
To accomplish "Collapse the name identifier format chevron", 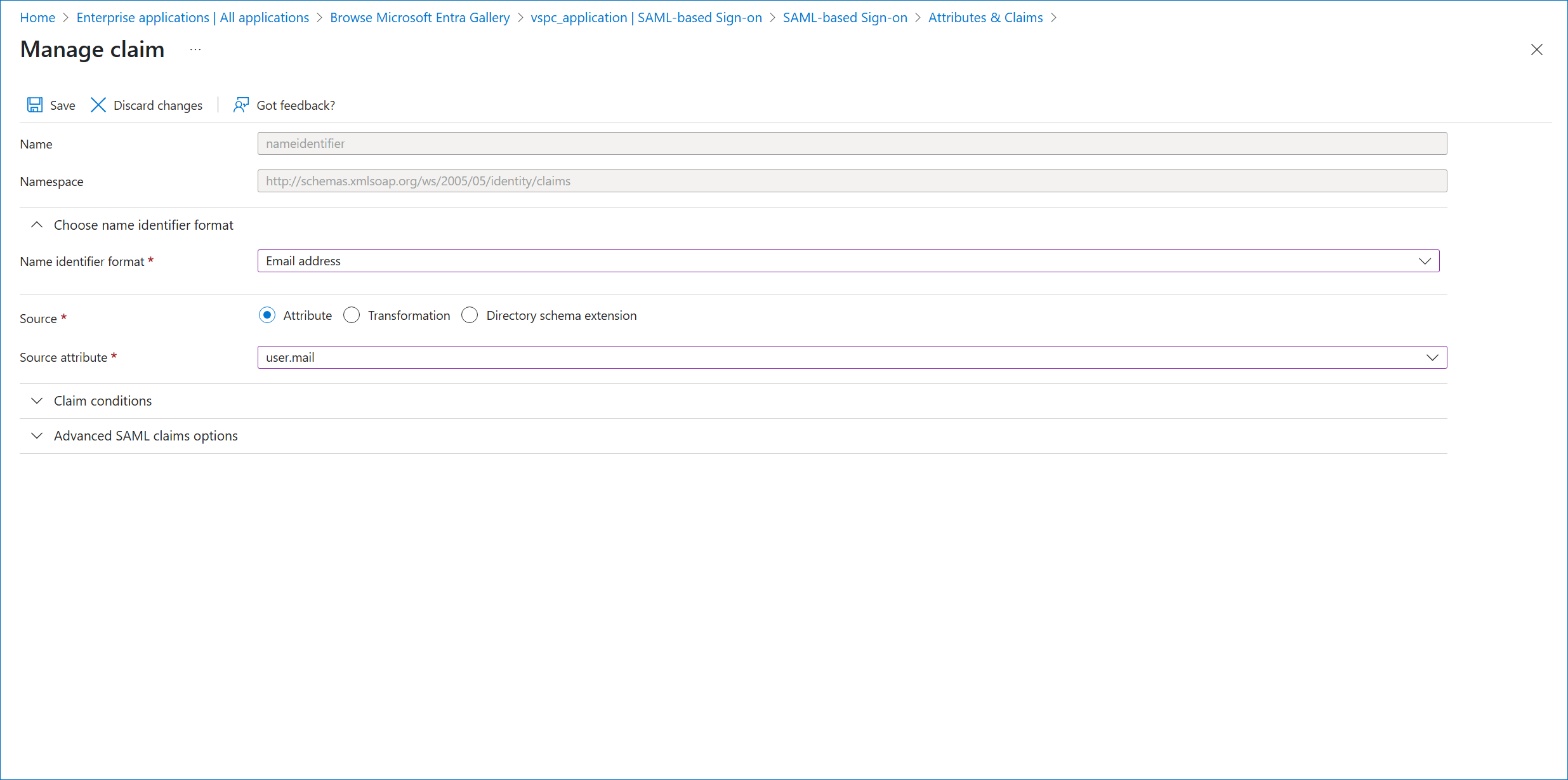I will 37,225.
